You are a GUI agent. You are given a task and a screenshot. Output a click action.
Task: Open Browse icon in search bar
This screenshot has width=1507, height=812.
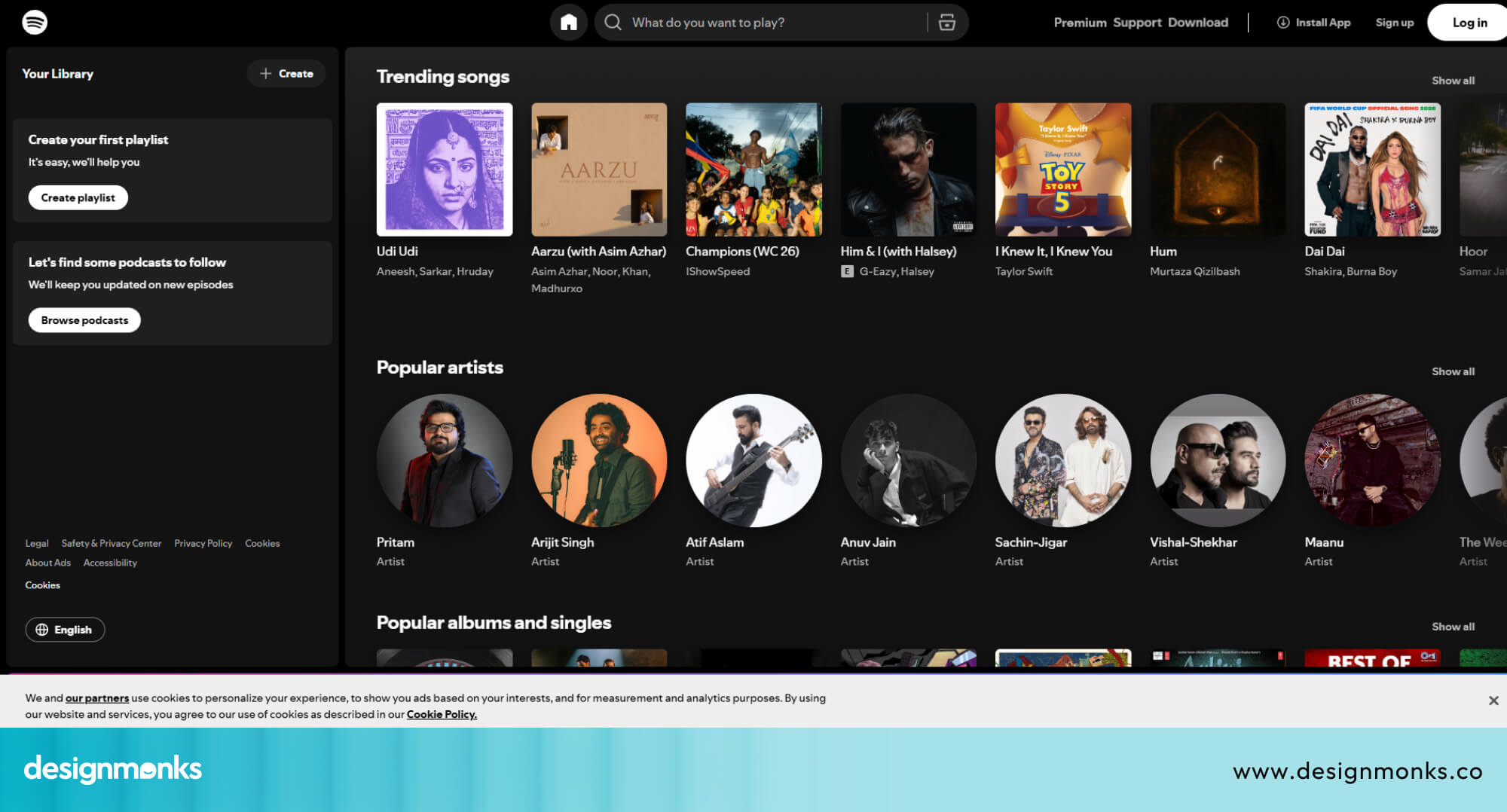tap(947, 23)
